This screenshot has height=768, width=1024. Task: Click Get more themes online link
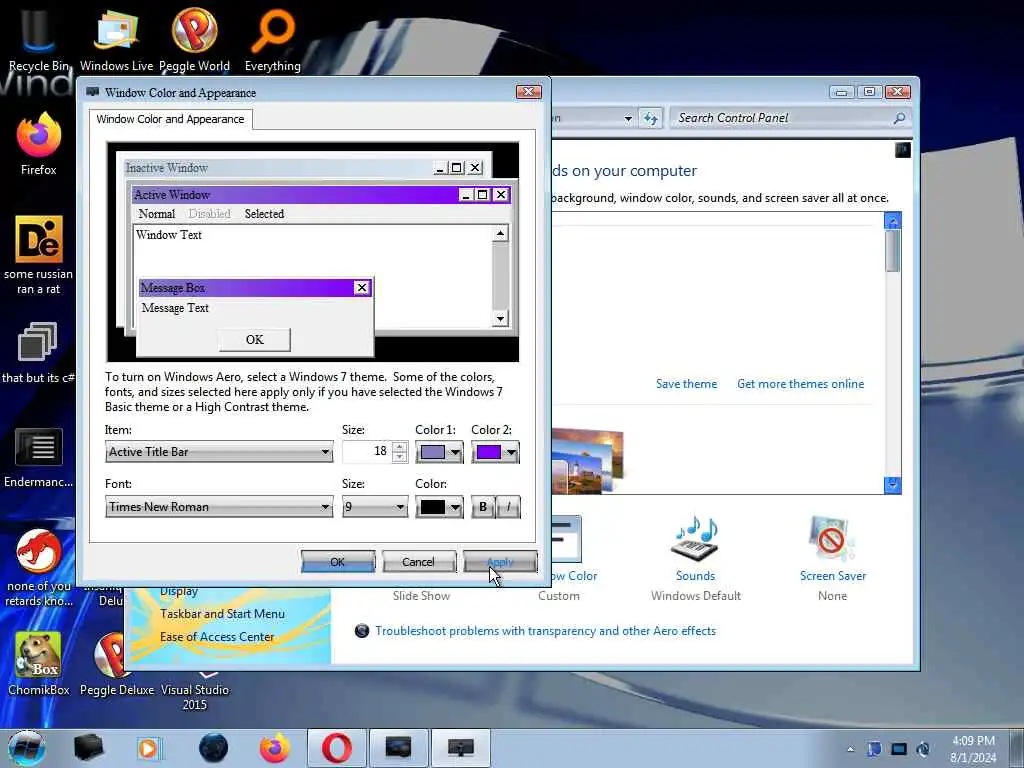pos(801,384)
